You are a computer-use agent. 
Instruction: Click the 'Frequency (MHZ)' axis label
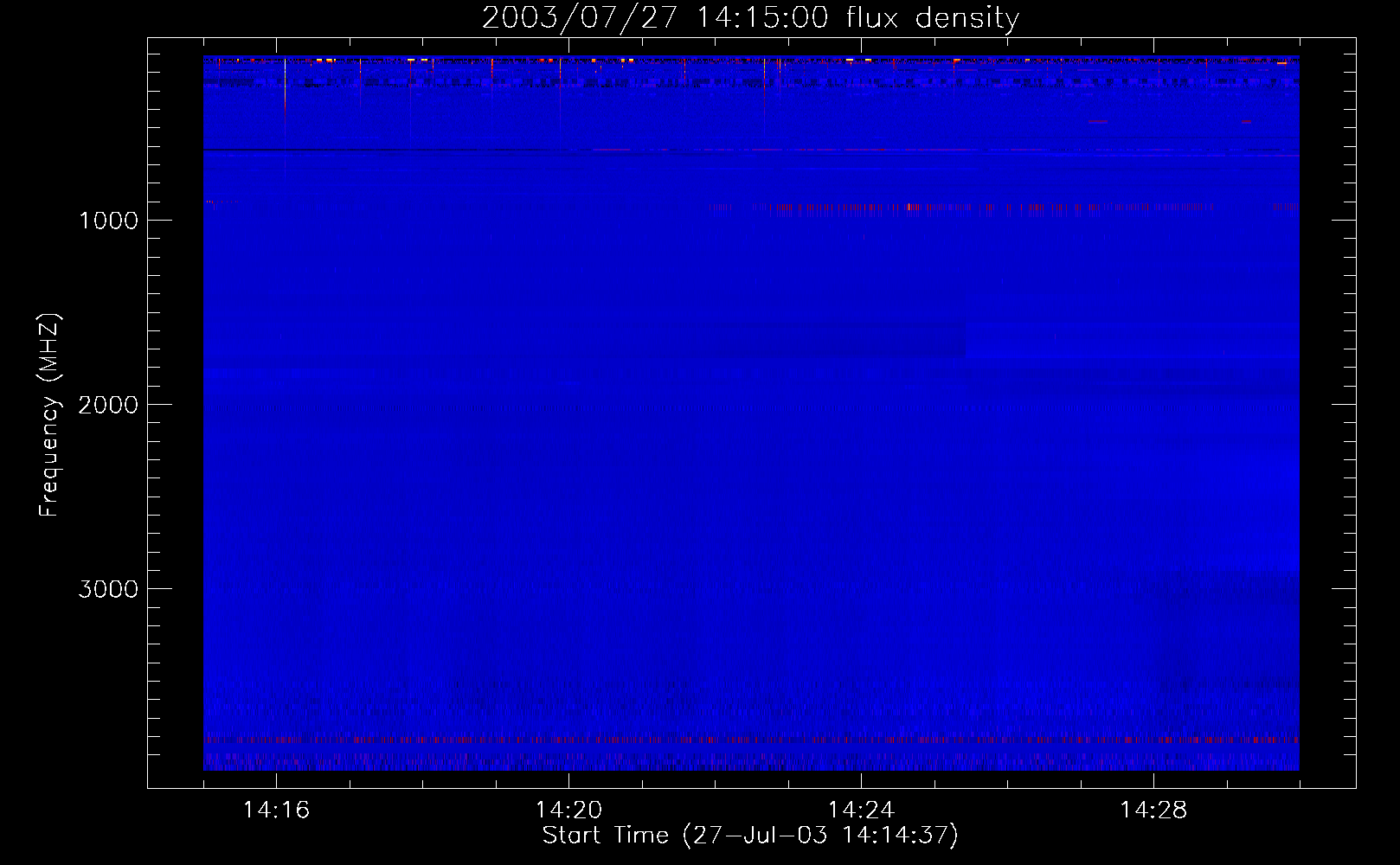pos(49,414)
